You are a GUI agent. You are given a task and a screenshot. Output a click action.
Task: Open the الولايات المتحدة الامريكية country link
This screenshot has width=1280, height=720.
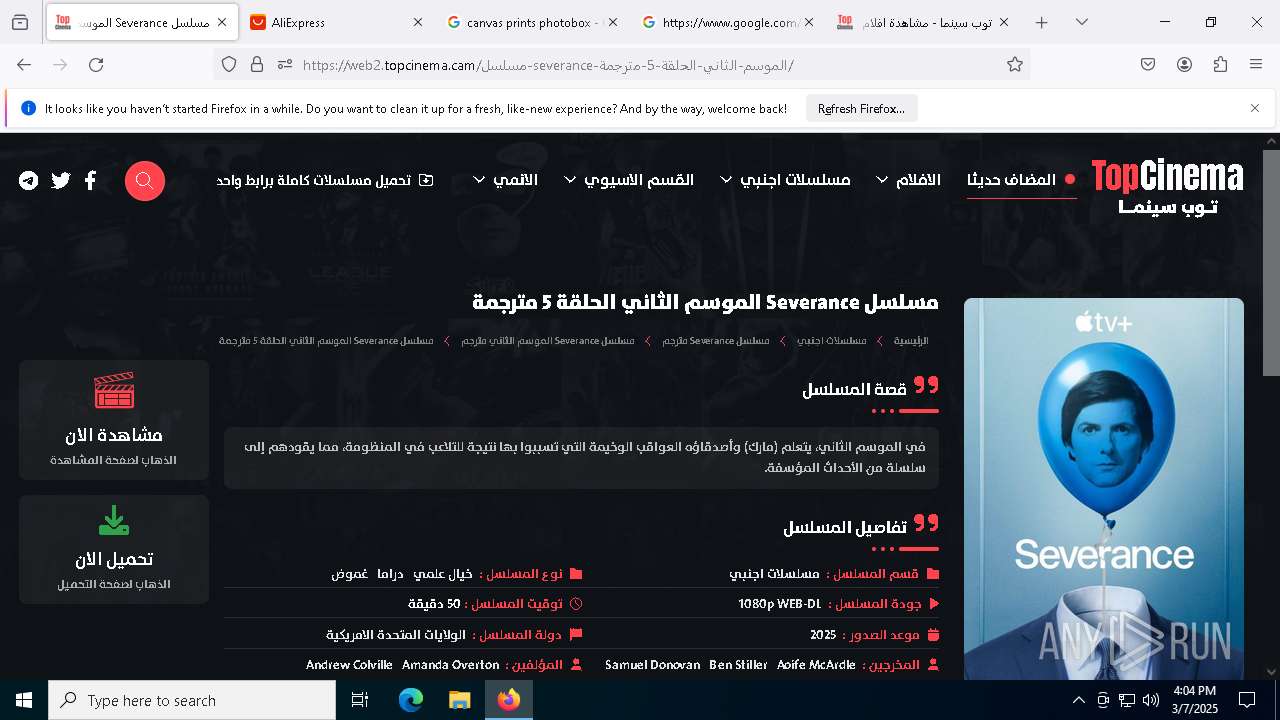(x=396, y=635)
